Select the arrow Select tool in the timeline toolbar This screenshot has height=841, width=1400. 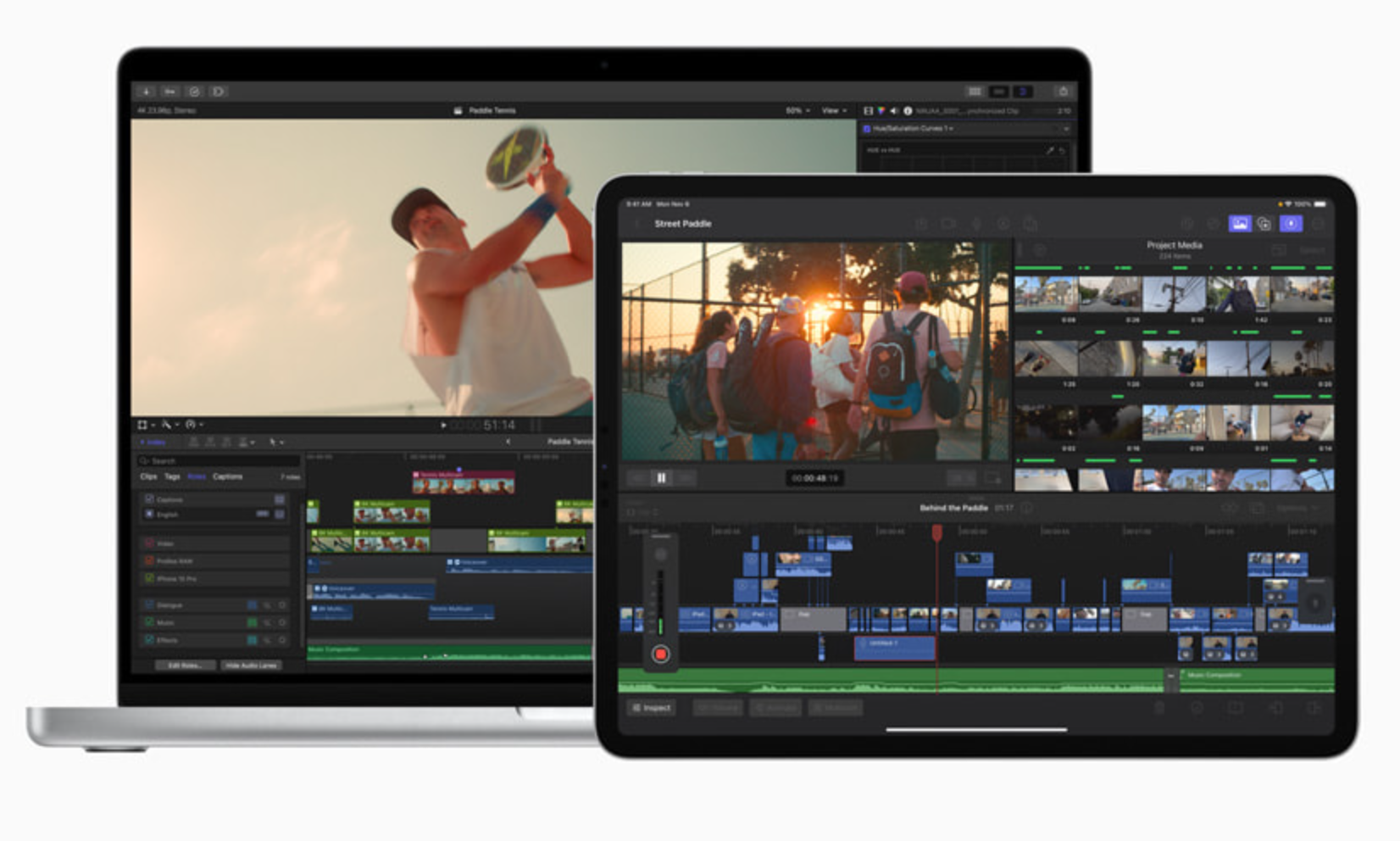(274, 443)
